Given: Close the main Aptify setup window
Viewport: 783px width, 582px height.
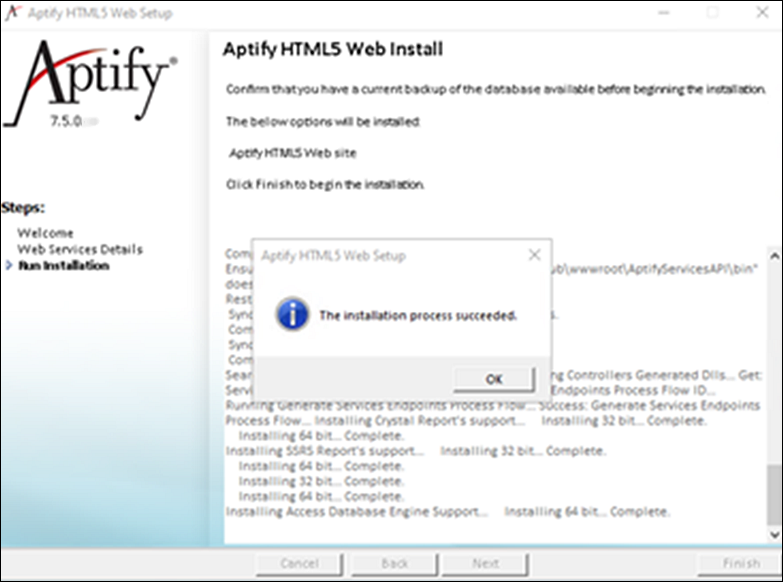Looking at the screenshot, I should tap(762, 12).
